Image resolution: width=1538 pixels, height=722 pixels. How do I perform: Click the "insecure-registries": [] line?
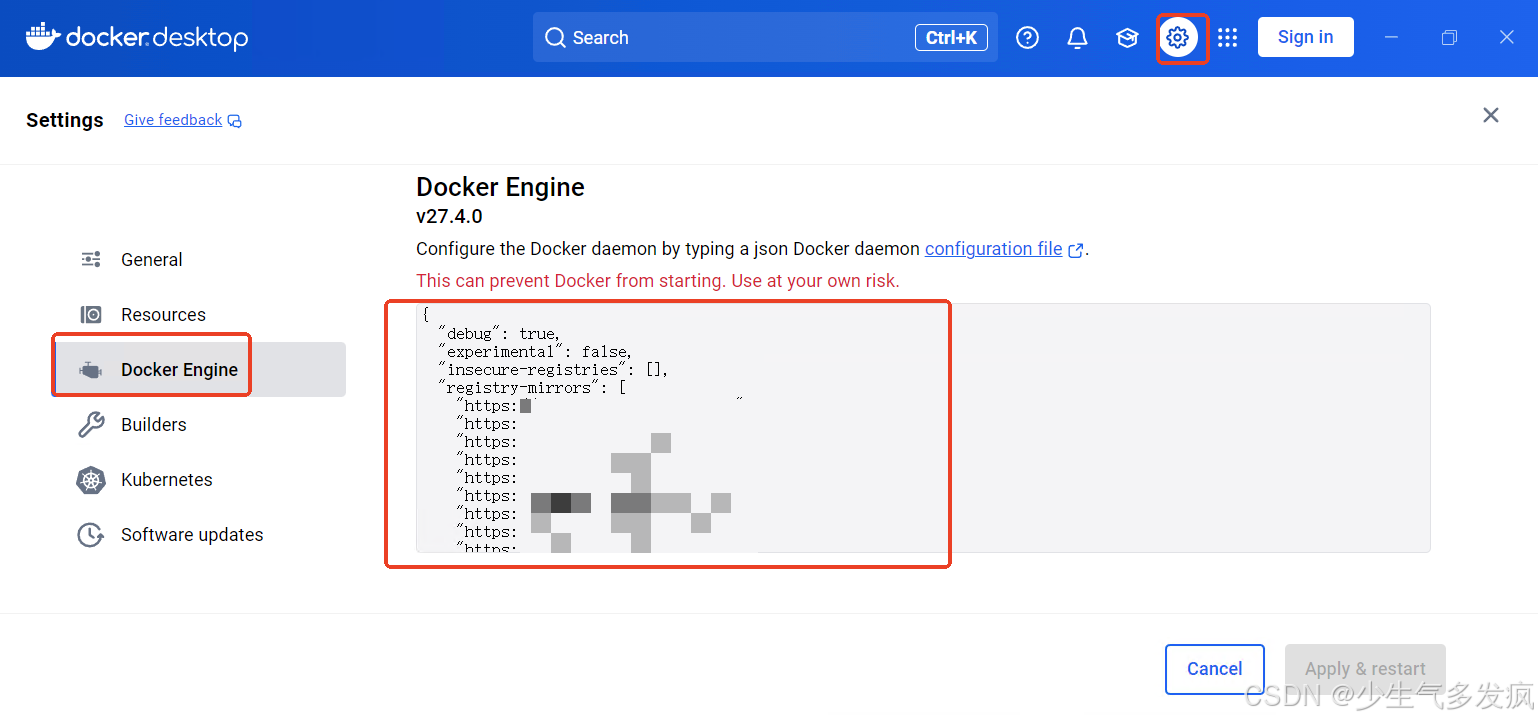(x=553, y=370)
